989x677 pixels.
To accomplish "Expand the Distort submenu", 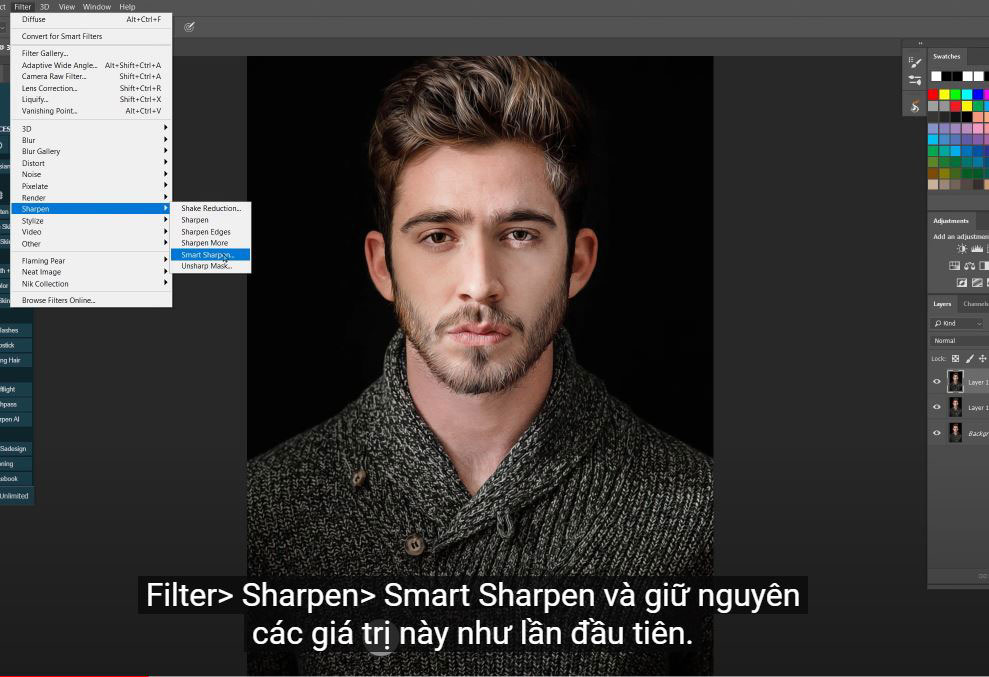I will pyautogui.click(x=91, y=163).
